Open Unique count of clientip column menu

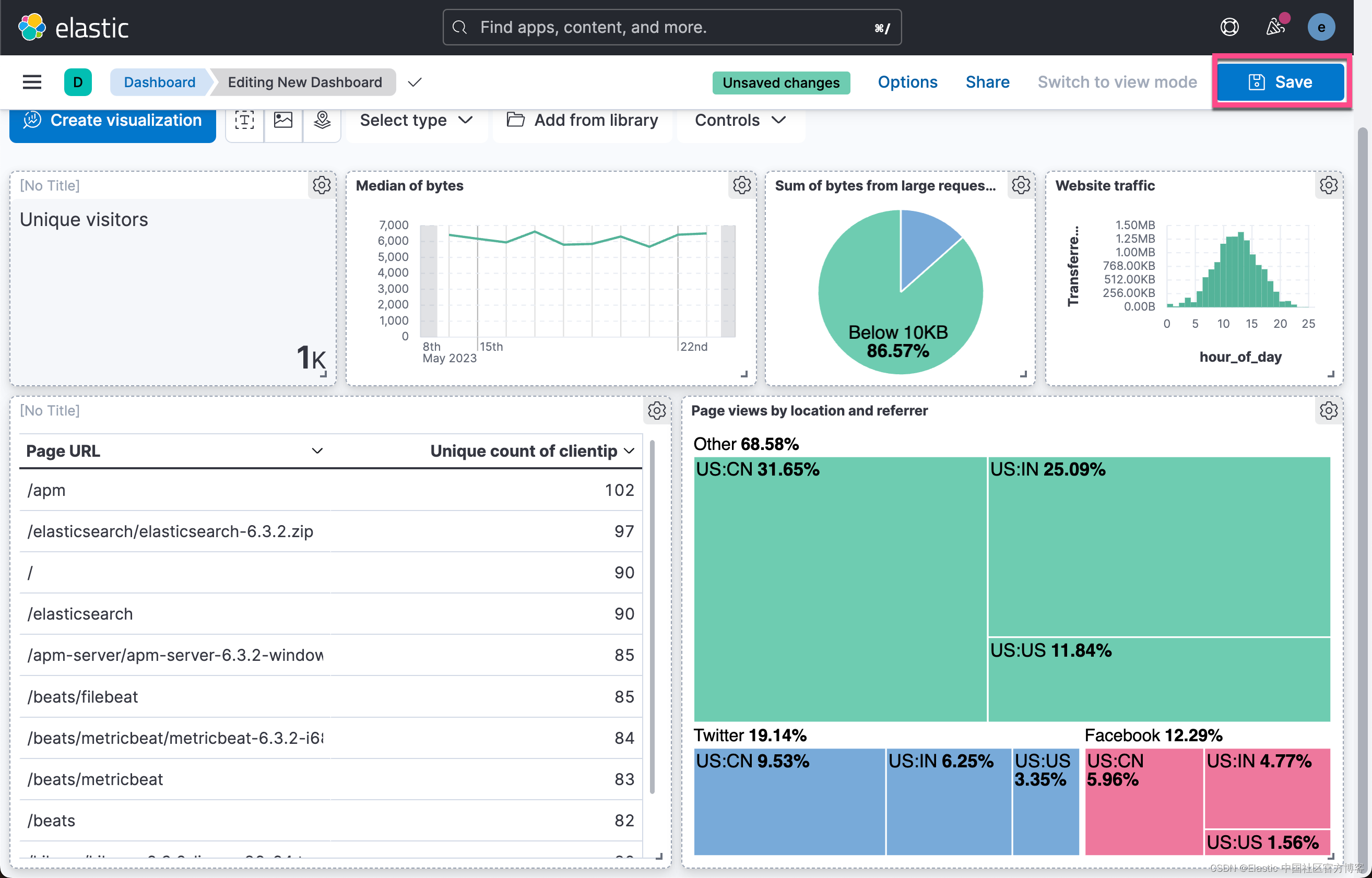pyautogui.click(x=630, y=450)
